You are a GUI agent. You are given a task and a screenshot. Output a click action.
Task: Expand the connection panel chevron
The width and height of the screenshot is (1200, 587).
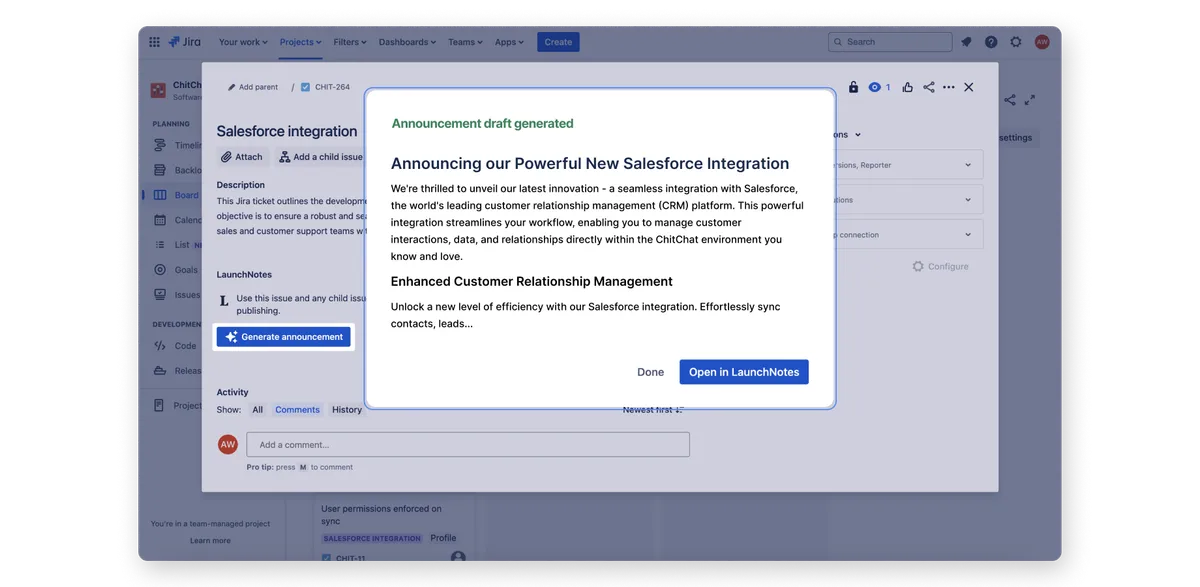tap(968, 235)
